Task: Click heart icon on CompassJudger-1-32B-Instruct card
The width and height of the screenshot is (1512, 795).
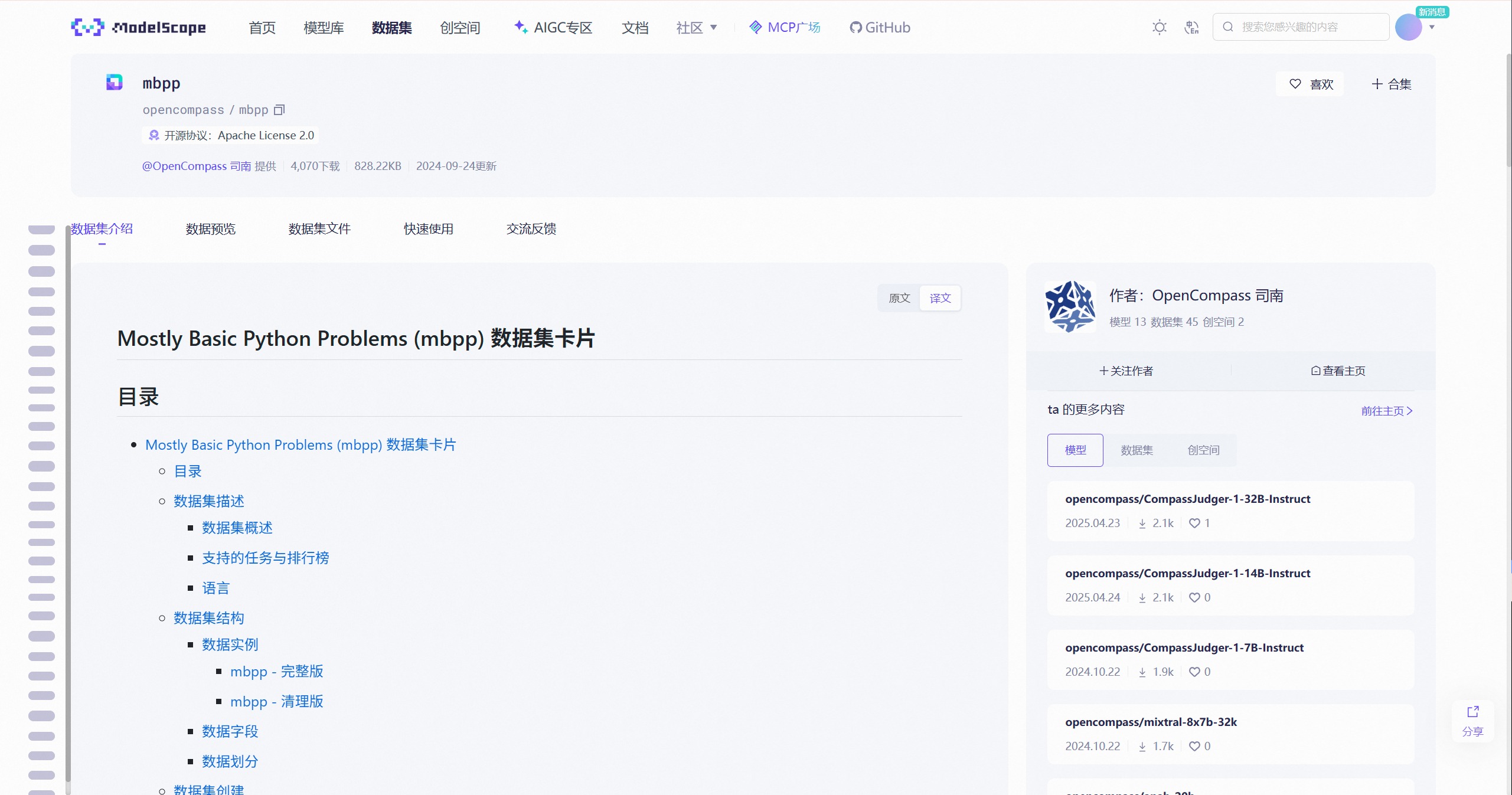Action: point(1194,524)
